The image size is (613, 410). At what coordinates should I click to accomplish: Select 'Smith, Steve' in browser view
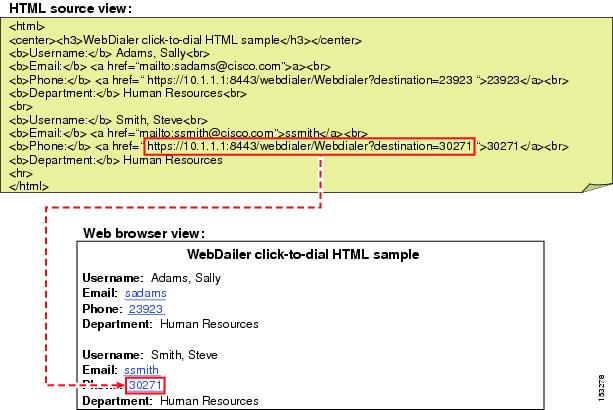coord(184,355)
